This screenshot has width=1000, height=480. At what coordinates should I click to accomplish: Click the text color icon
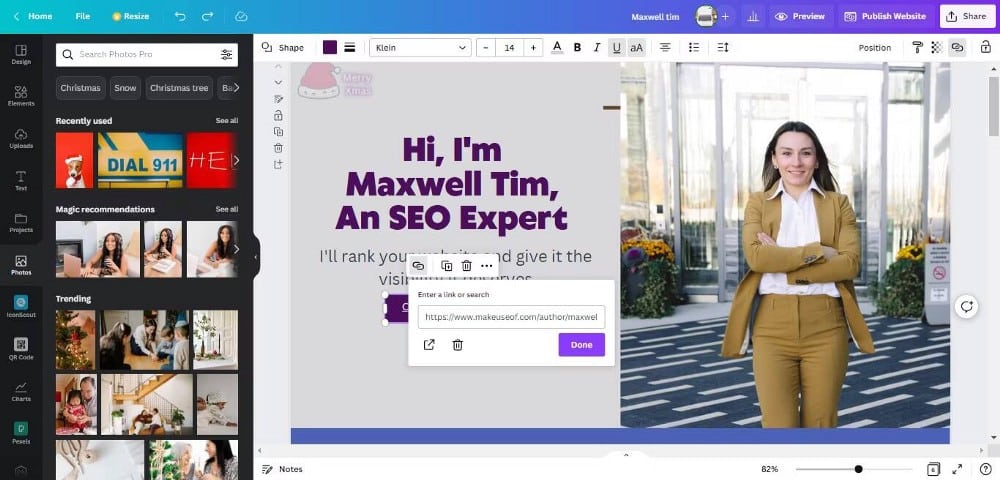557,47
